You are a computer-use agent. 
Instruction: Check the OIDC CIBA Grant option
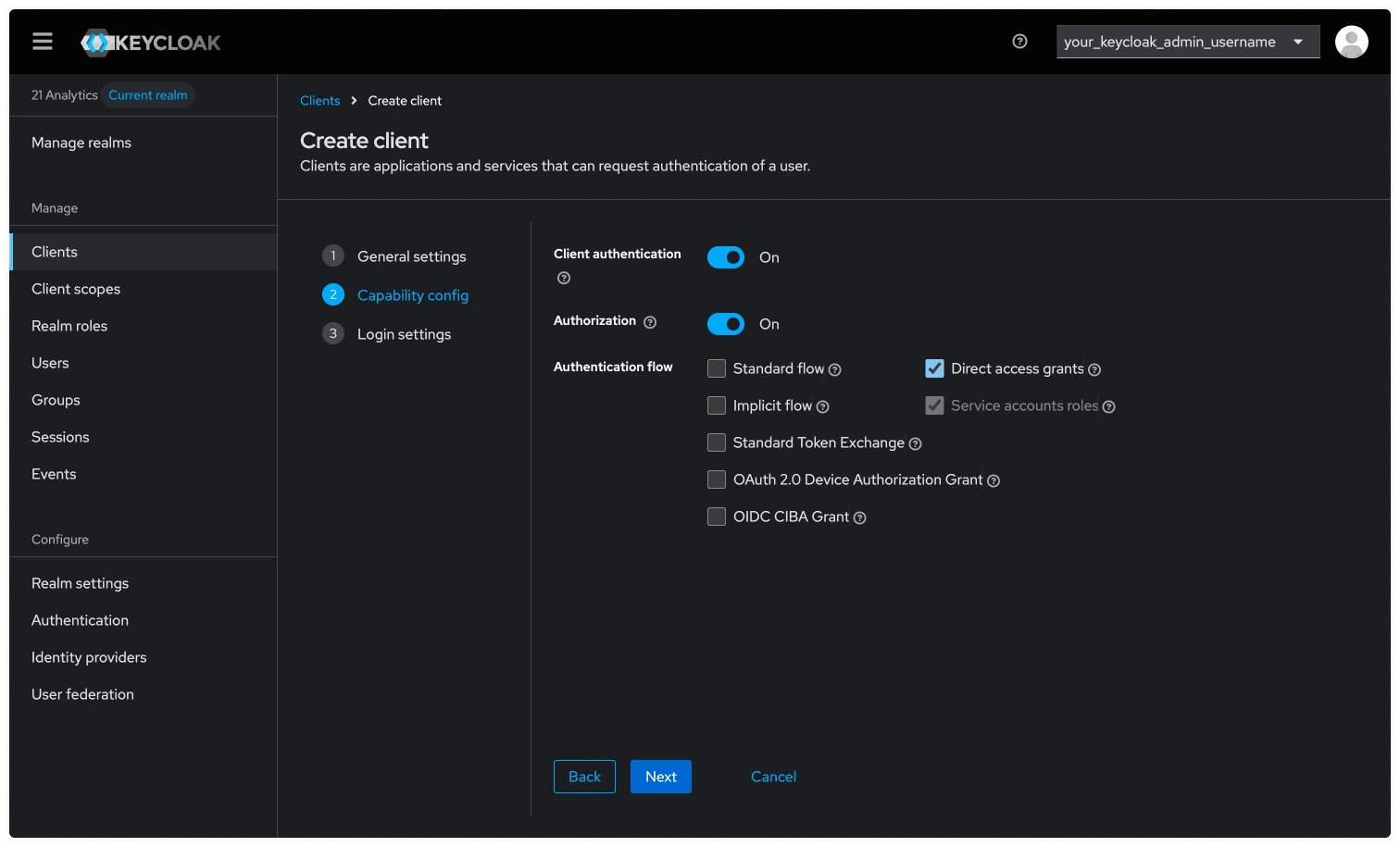[x=716, y=517]
